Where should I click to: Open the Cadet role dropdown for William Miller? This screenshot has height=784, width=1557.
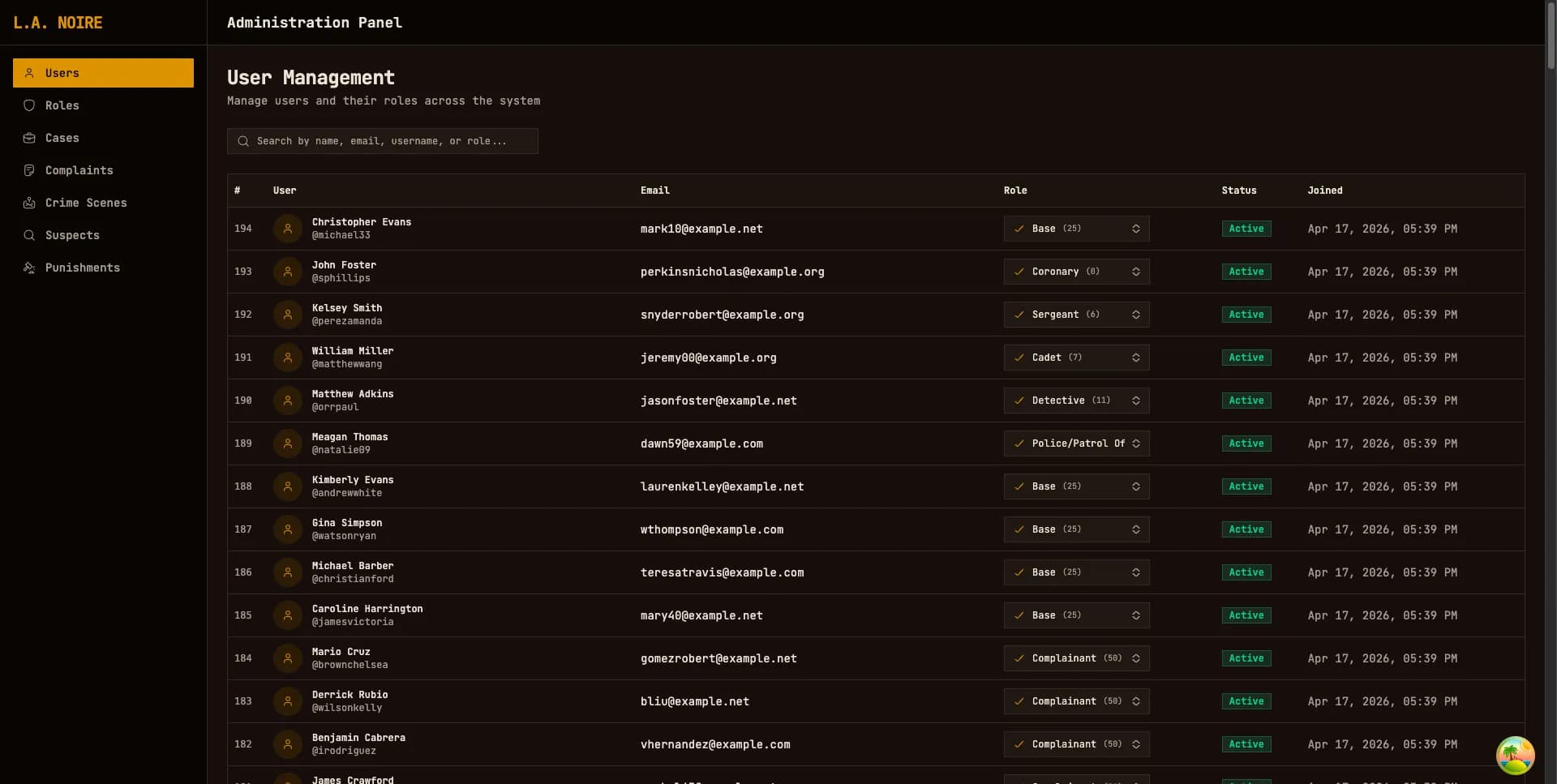click(1076, 358)
